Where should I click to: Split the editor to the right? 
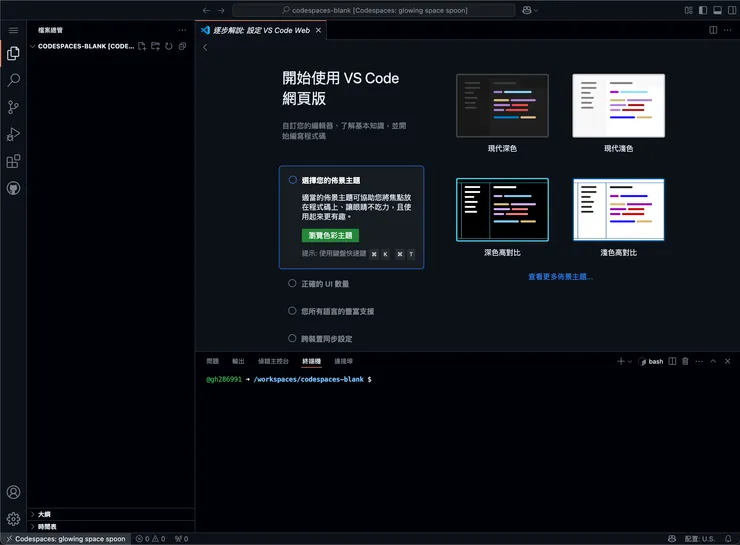(713, 30)
